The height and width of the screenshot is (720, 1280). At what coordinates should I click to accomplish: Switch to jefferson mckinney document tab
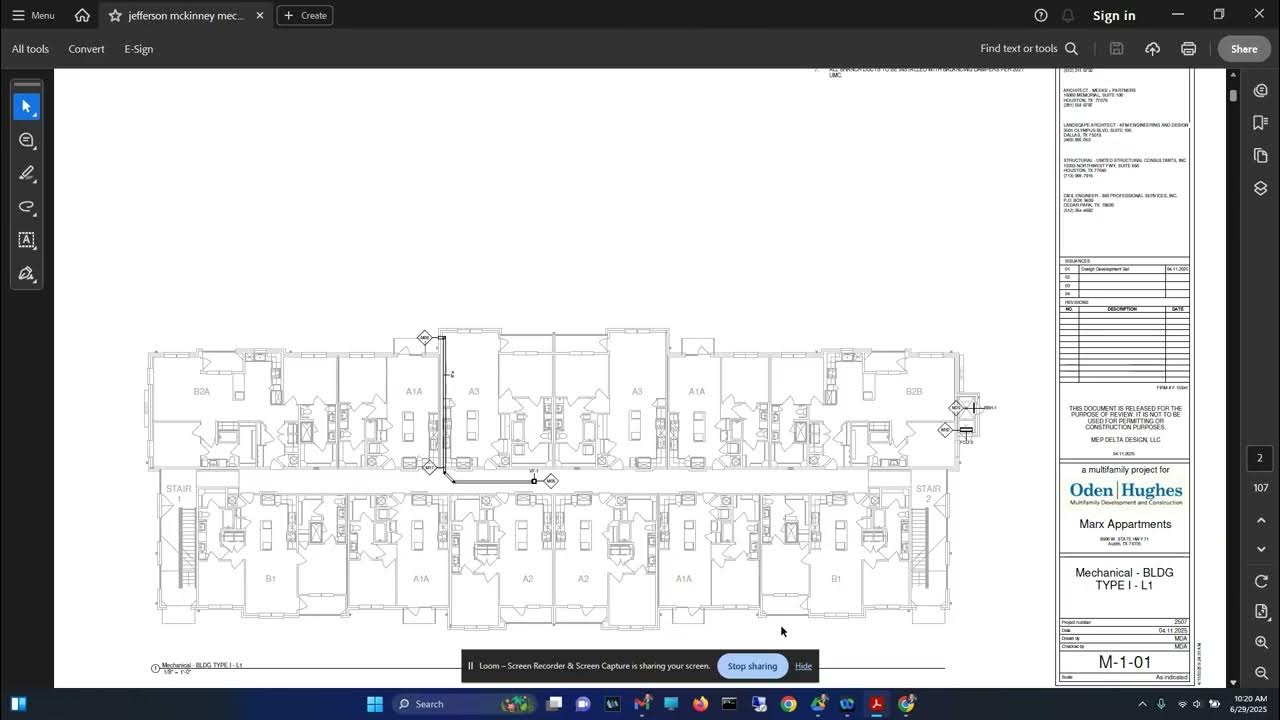(187, 15)
